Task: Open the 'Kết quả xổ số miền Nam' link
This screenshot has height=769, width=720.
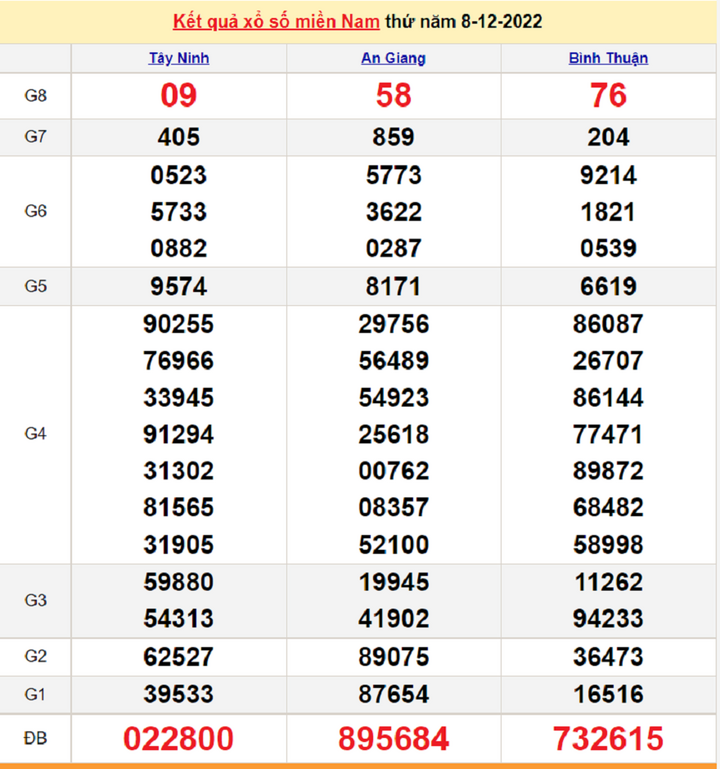Action: 276,22
